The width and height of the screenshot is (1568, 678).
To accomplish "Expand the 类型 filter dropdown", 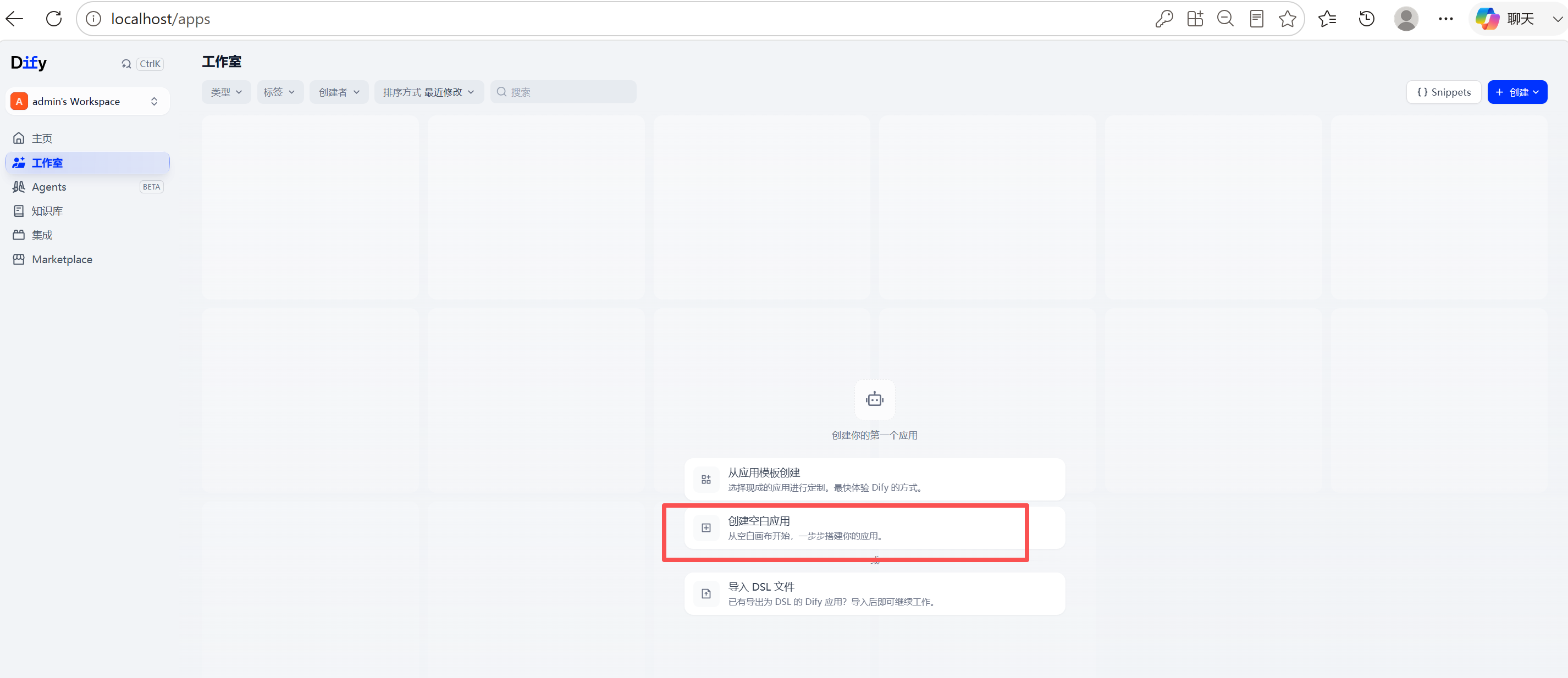I will click(227, 92).
